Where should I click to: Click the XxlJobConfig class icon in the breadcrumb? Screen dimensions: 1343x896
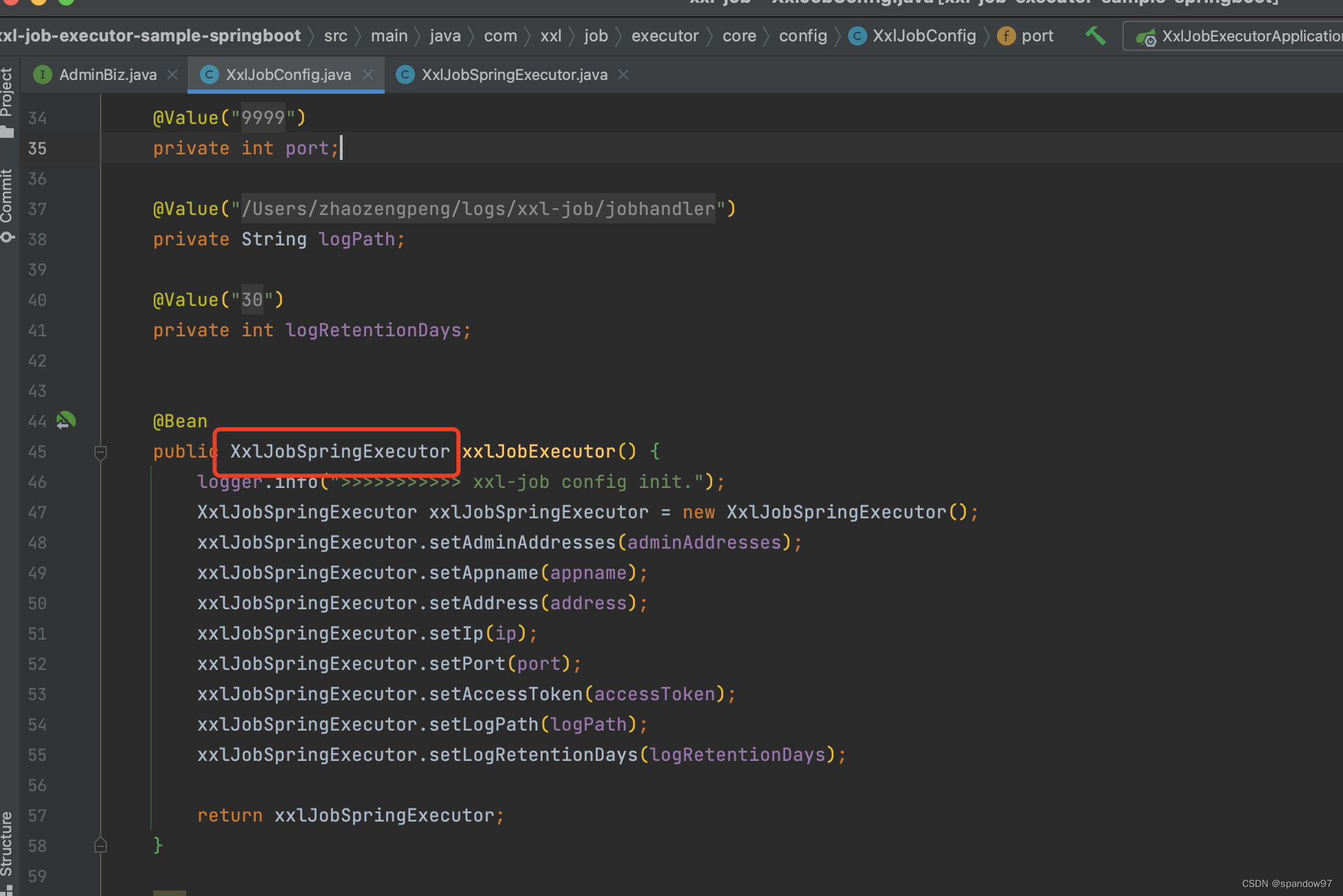click(858, 36)
